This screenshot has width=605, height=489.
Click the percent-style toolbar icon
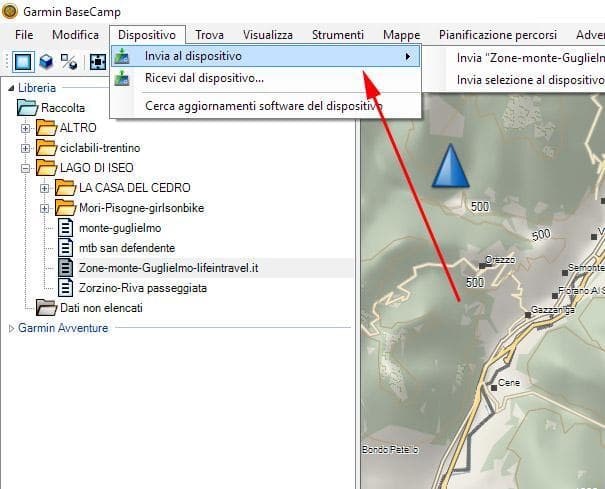(x=69, y=62)
